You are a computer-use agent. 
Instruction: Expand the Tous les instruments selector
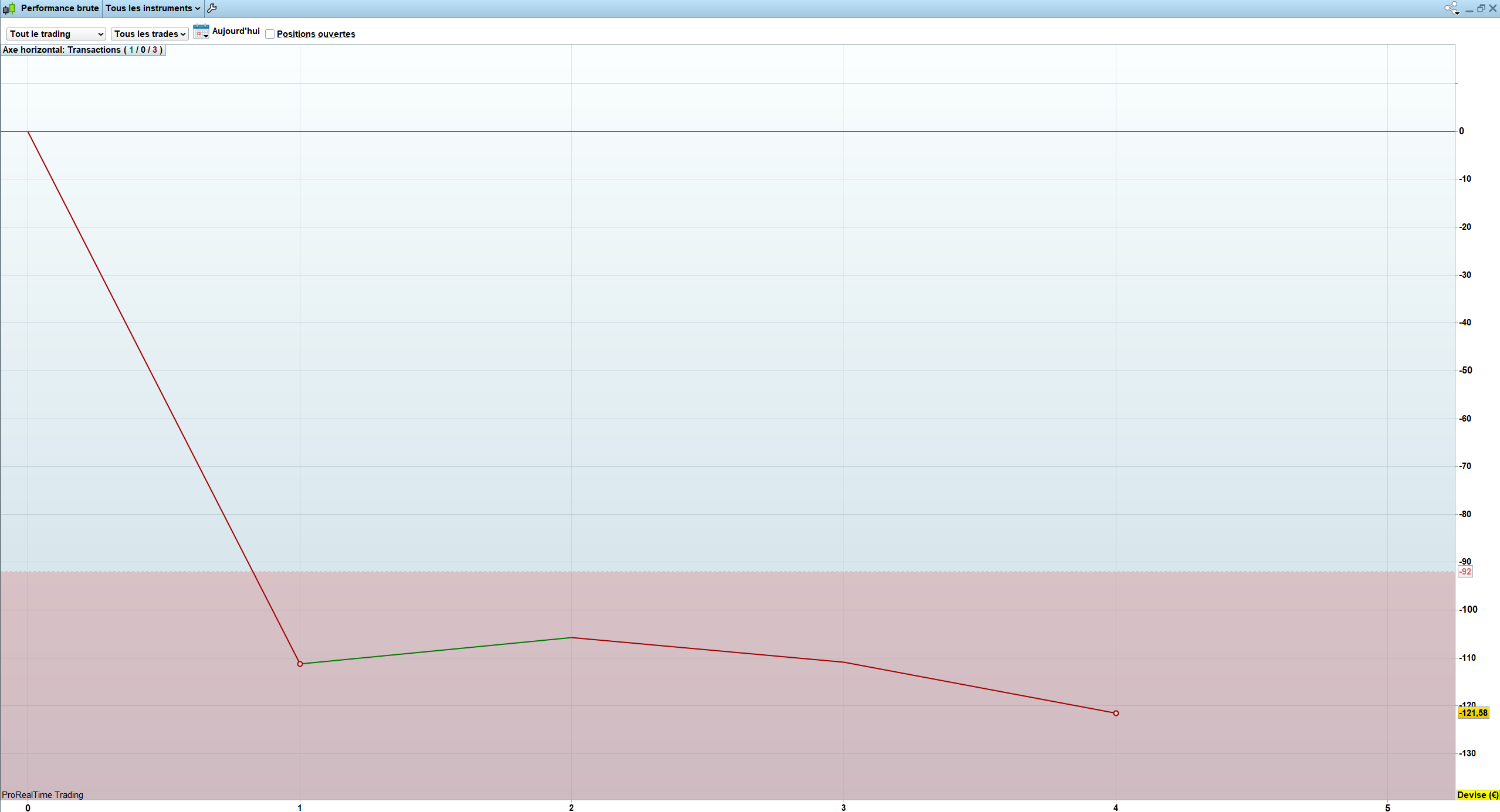pos(153,8)
